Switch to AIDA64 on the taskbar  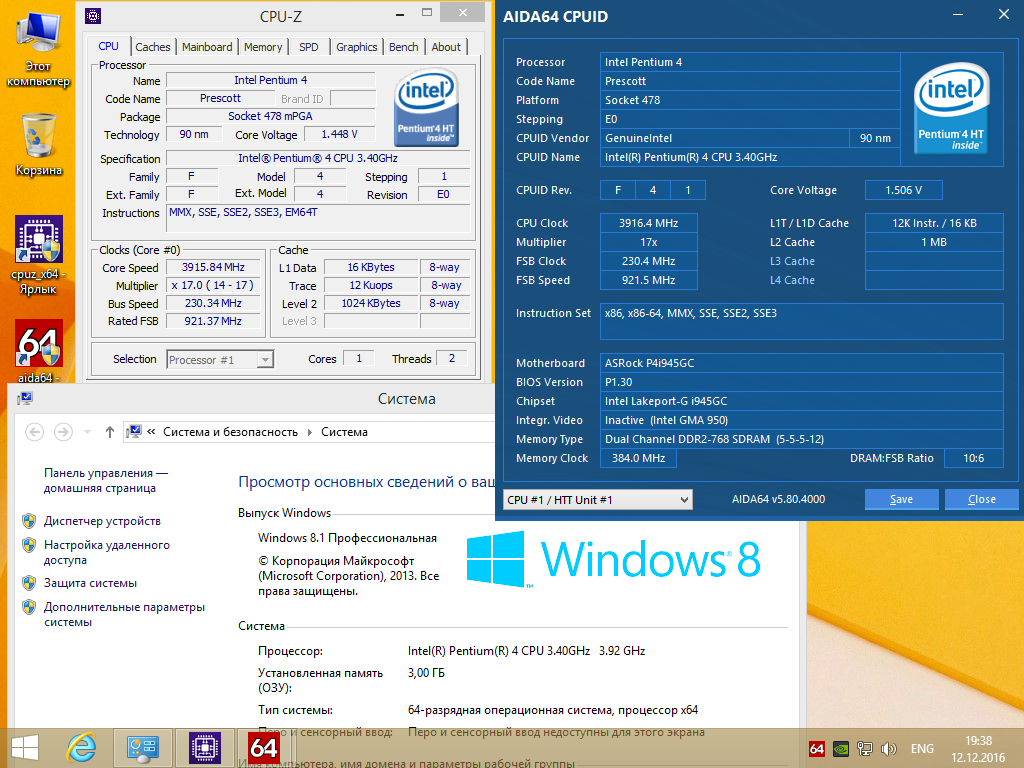coord(264,748)
